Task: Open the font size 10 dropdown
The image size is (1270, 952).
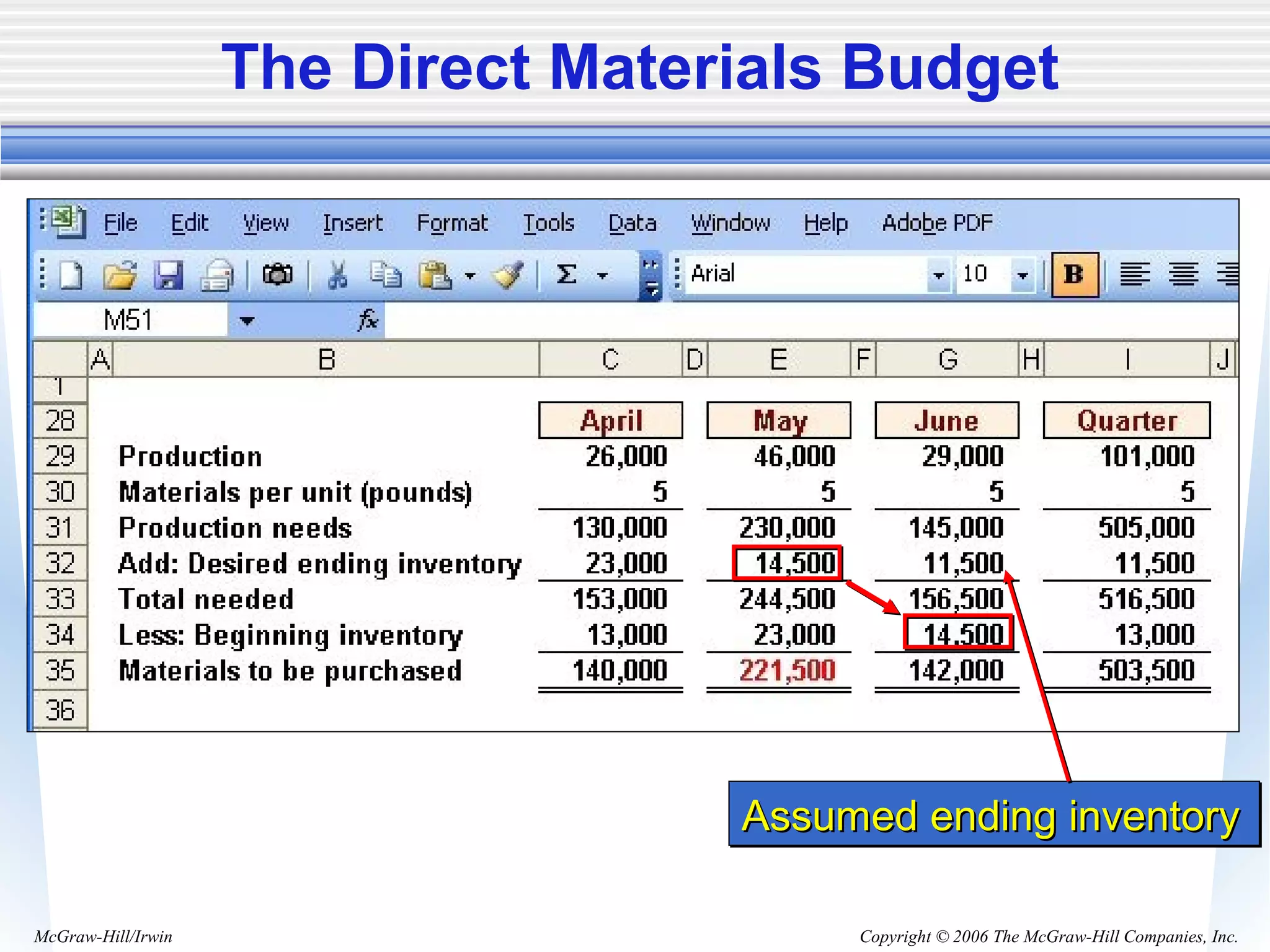Action: pyautogui.click(x=1023, y=275)
